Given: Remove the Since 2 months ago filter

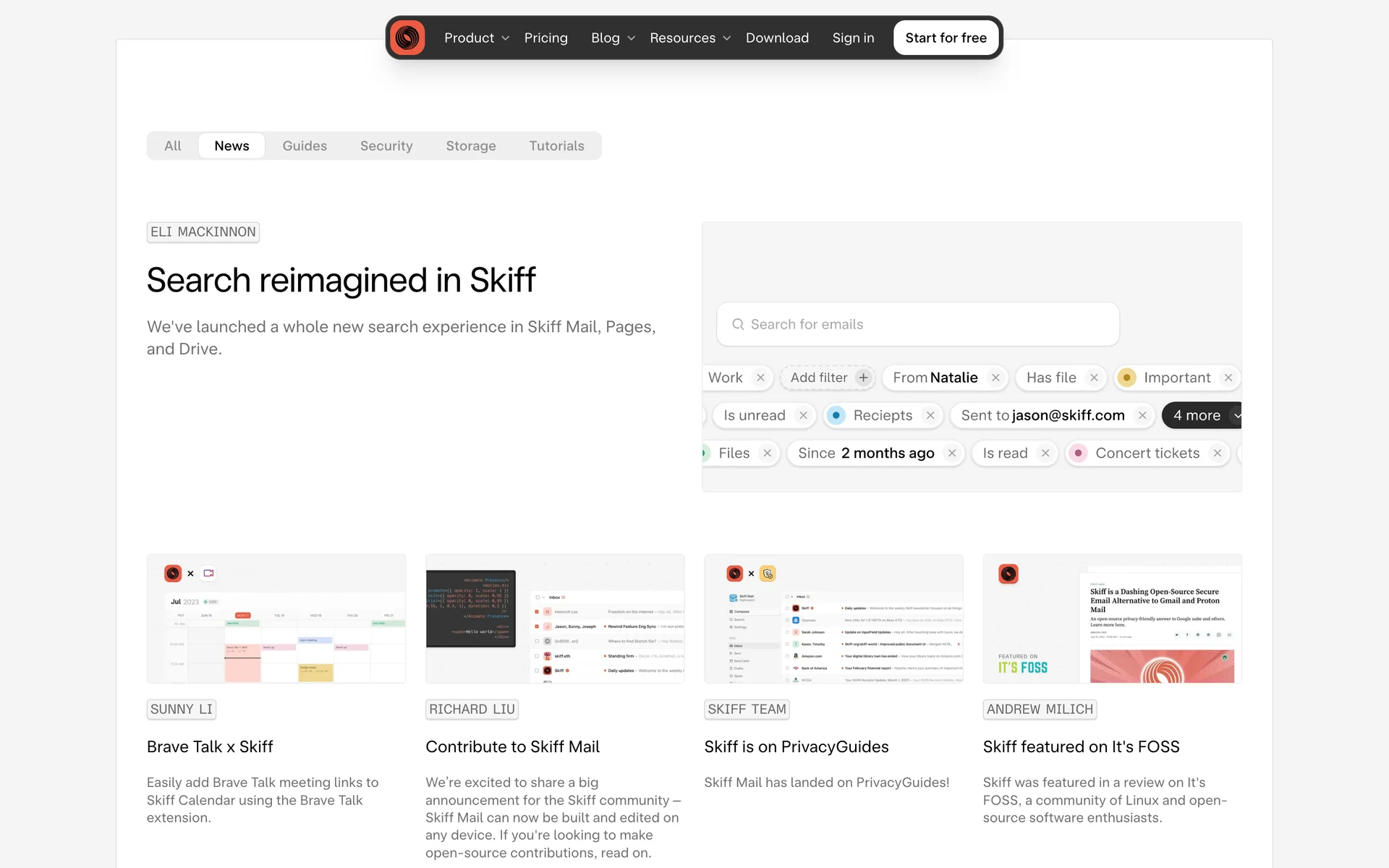Looking at the screenshot, I should coord(952,453).
